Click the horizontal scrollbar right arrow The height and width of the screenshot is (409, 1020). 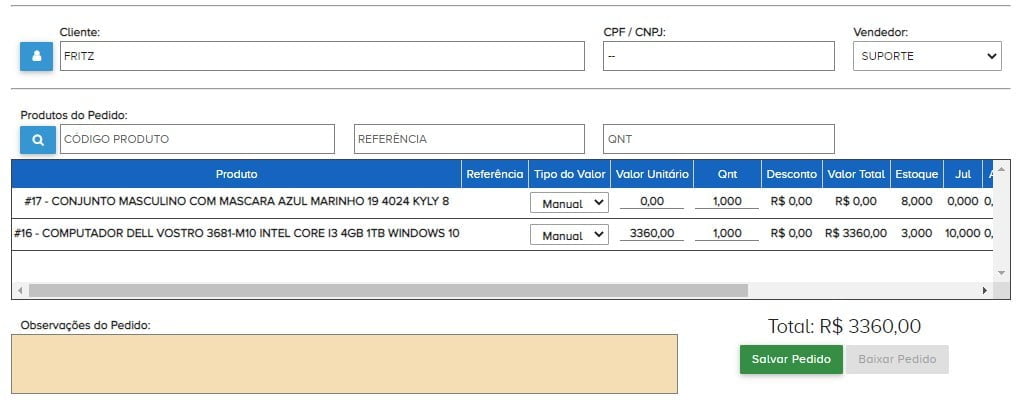pos(984,291)
